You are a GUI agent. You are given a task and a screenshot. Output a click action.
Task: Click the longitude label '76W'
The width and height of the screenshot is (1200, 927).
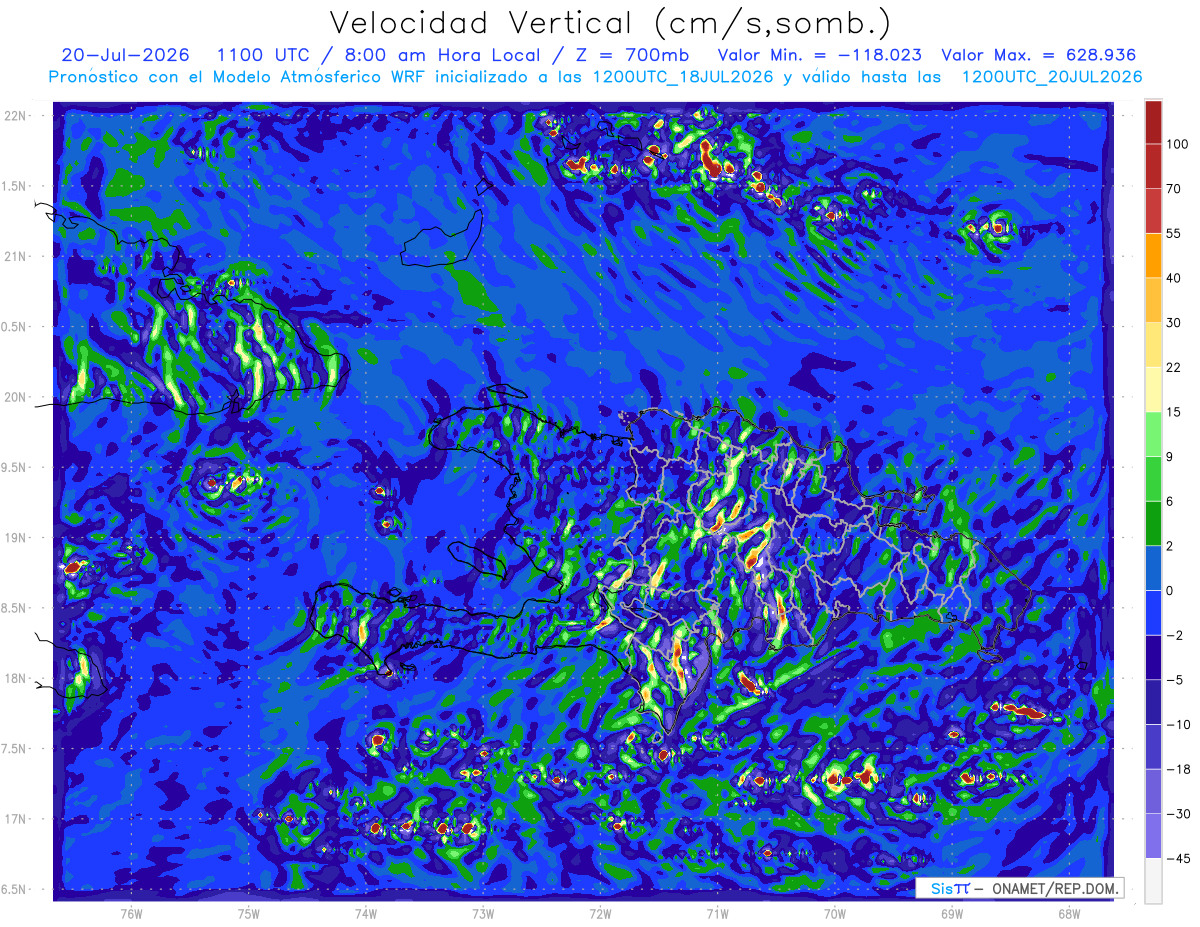[131, 912]
